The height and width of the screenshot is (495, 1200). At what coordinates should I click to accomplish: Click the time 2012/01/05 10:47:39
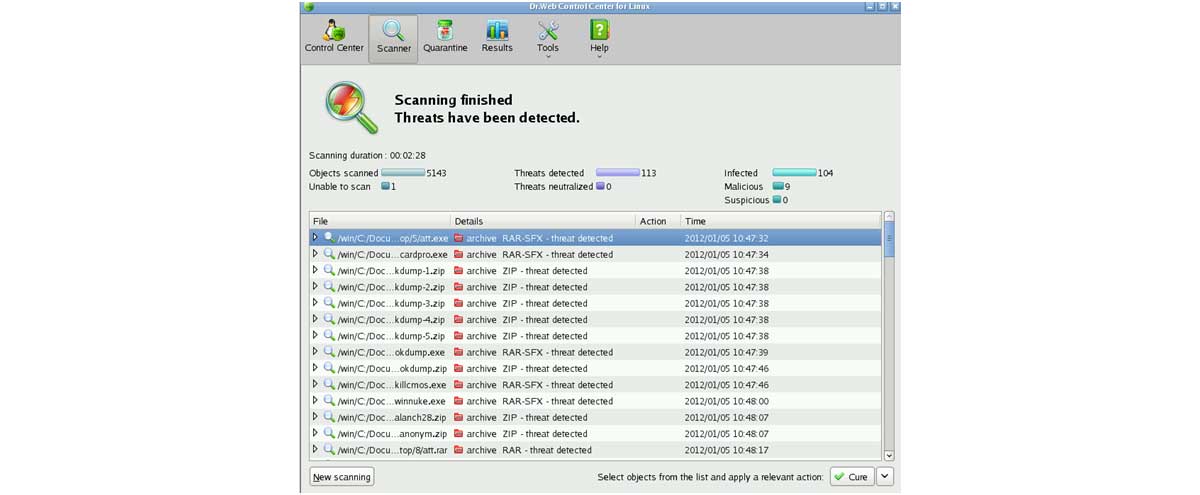[727, 352]
